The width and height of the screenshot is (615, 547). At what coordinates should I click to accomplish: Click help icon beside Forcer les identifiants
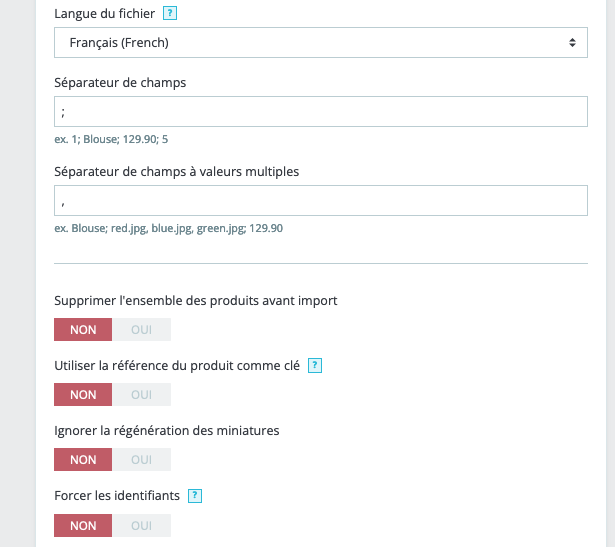click(195, 496)
